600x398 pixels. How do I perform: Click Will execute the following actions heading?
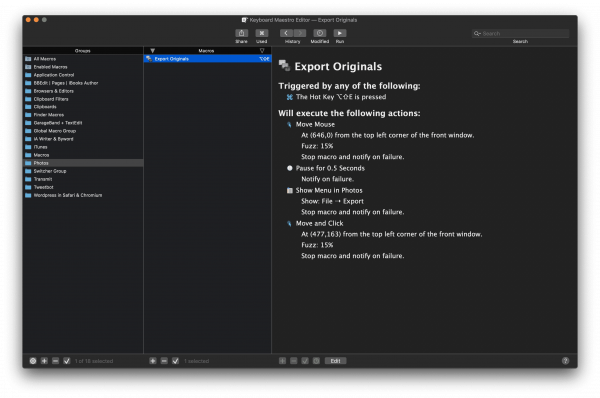point(349,113)
